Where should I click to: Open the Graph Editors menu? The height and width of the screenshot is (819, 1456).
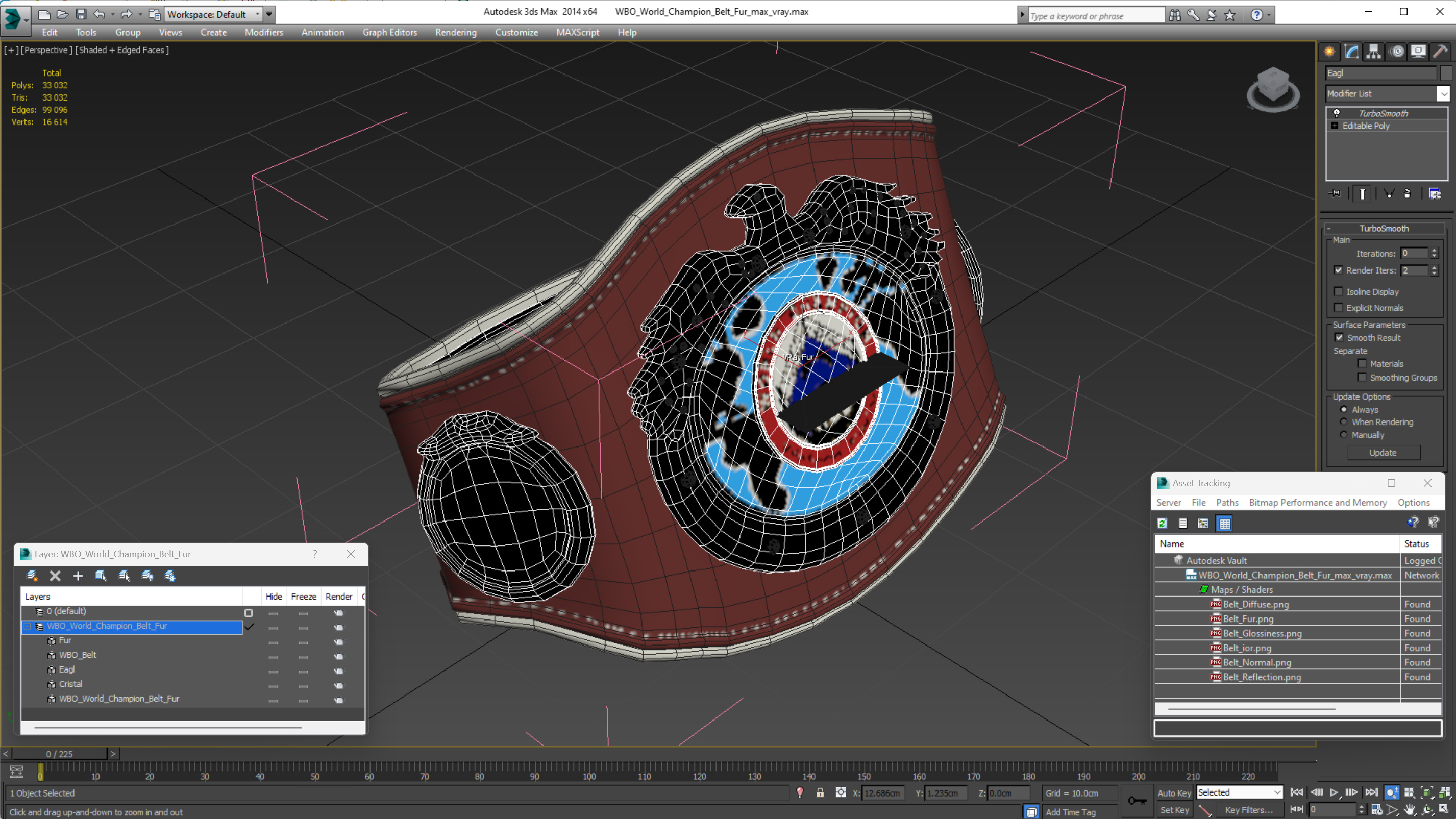coord(389,32)
